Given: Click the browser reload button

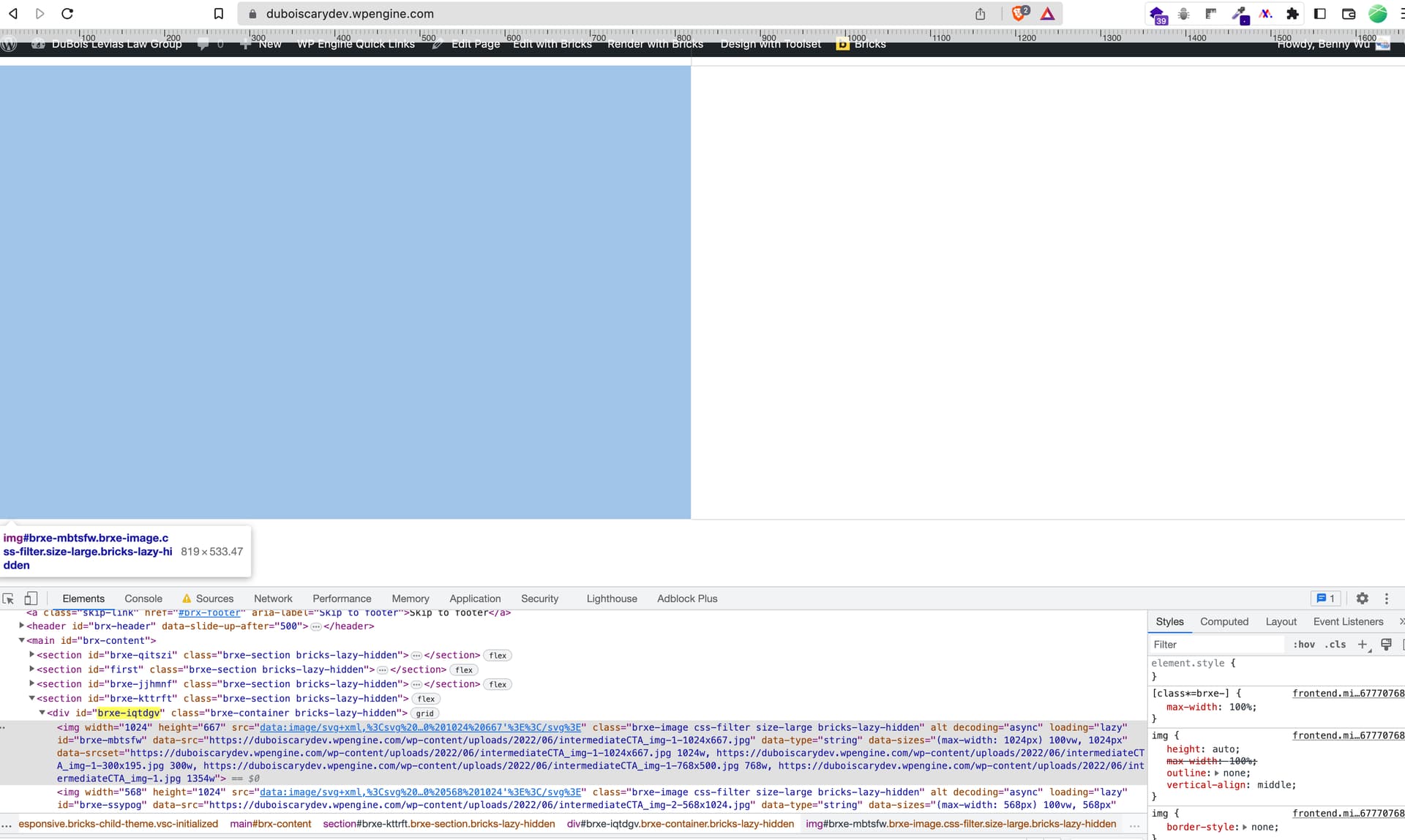Looking at the screenshot, I should [67, 13].
